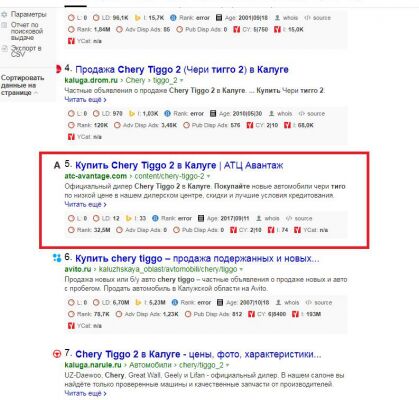Click Adv Disp Ads: 1,23K value for avito.ru
This screenshot has height=400, width=419.
[x=171, y=314]
